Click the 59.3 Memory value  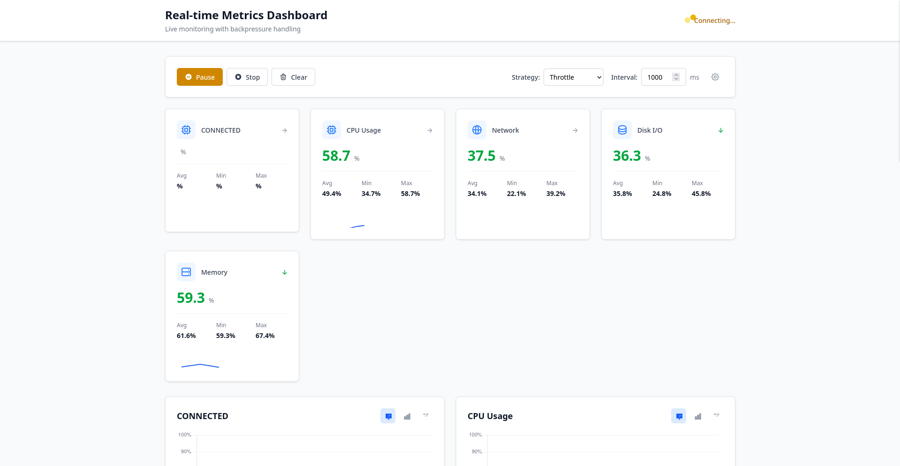[x=191, y=298]
